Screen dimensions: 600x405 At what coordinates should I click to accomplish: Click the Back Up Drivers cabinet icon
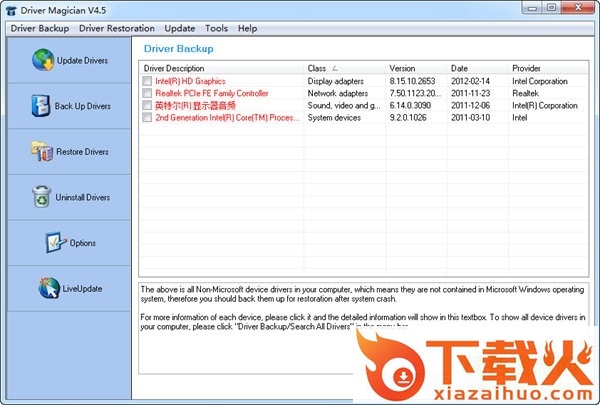click(41, 106)
